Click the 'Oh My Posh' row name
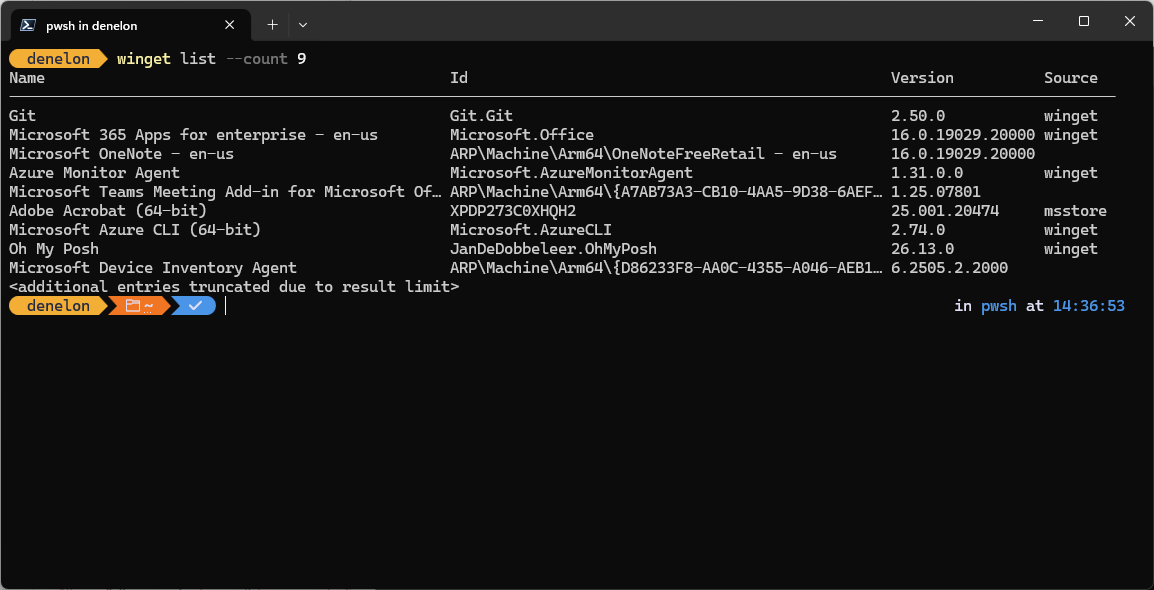The height and width of the screenshot is (590, 1154). (54, 249)
